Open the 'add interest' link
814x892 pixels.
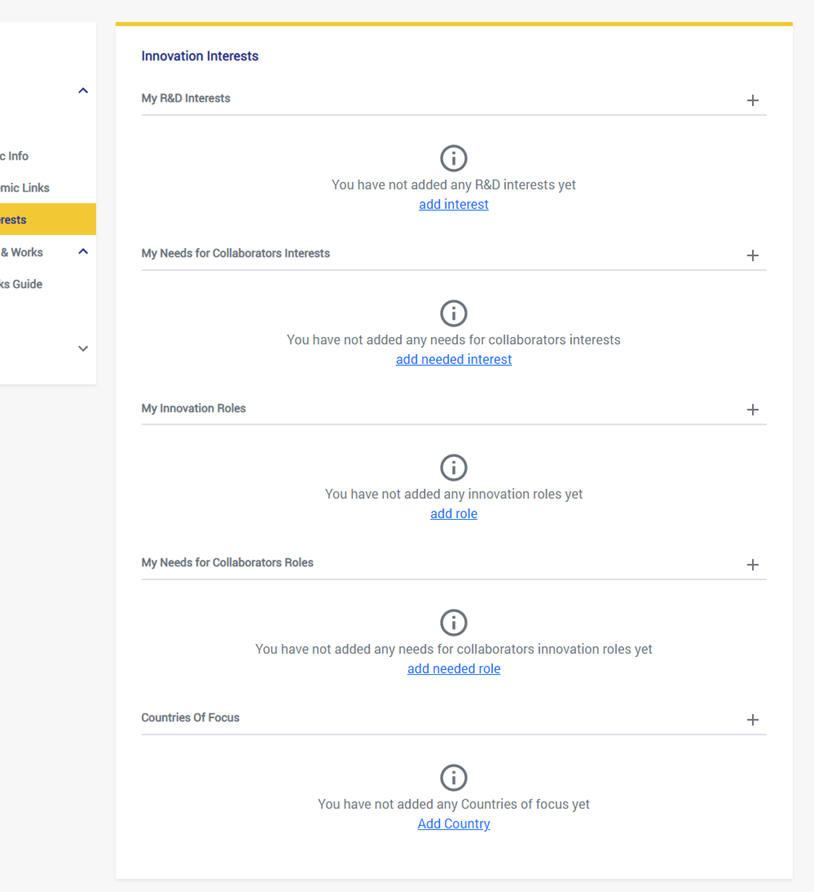(453, 204)
